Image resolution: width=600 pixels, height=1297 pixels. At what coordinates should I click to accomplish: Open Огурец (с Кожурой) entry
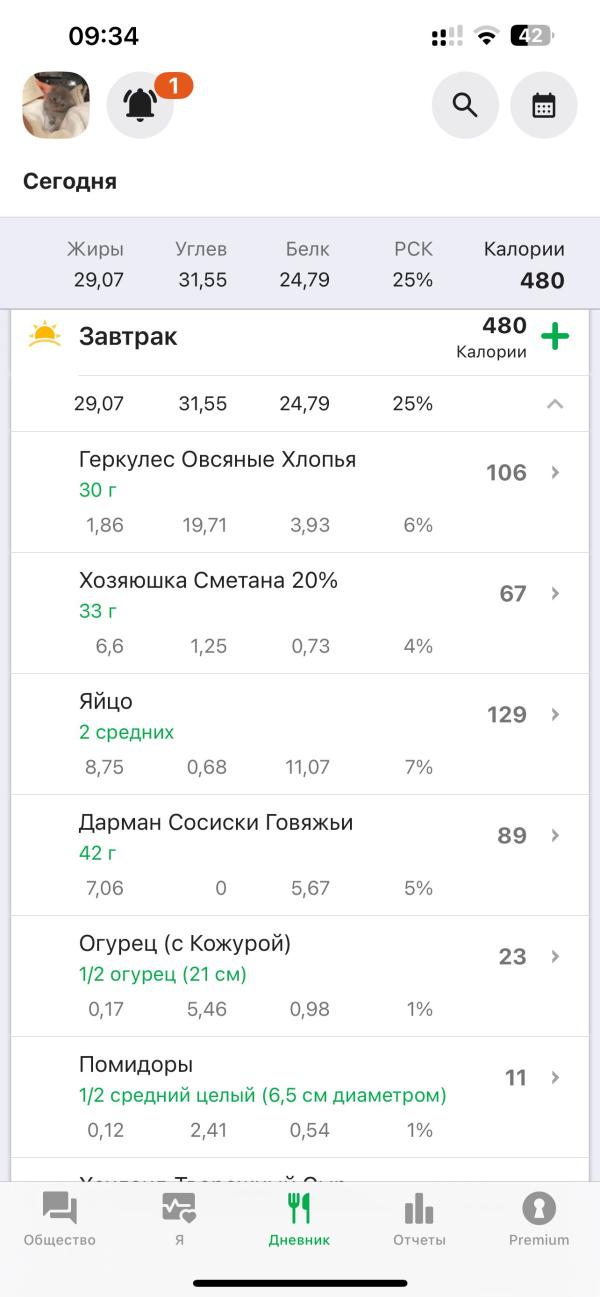[185, 944]
